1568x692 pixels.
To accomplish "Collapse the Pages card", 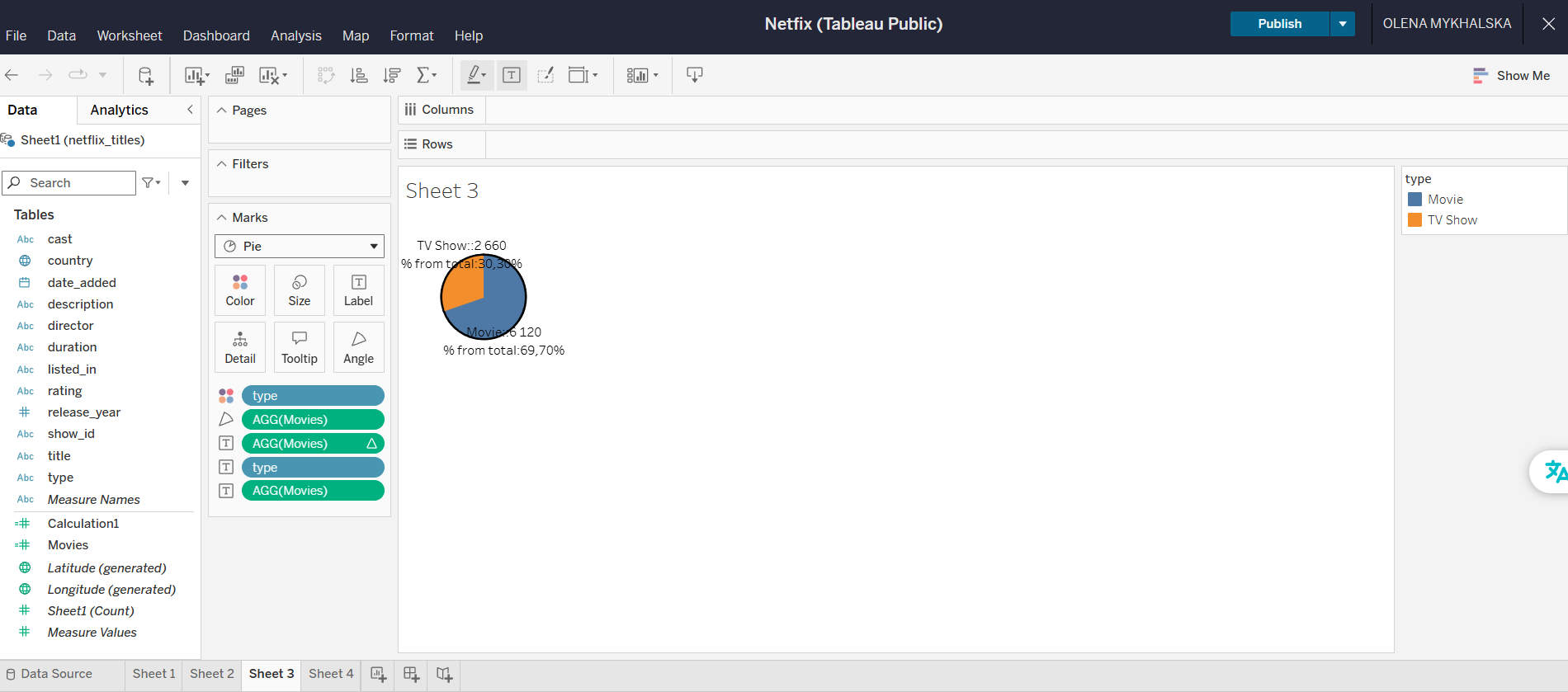I will [221, 111].
